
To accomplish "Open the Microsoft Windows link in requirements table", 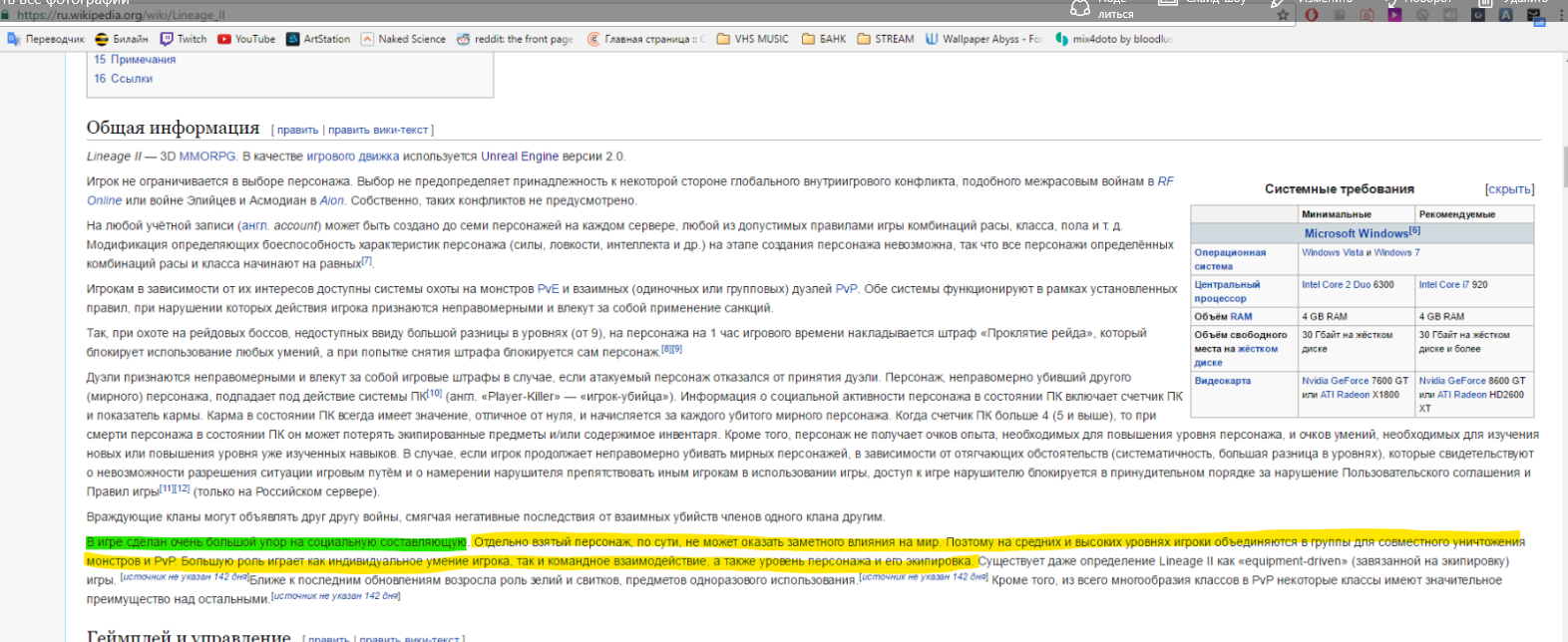I will coord(1357,233).
